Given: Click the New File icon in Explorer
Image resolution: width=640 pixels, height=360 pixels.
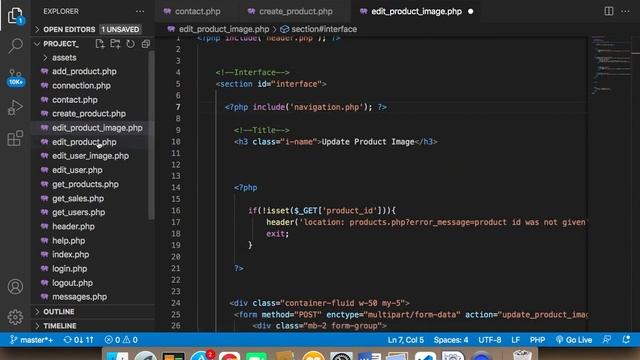Looking at the screenshot, I should [100, 44].
